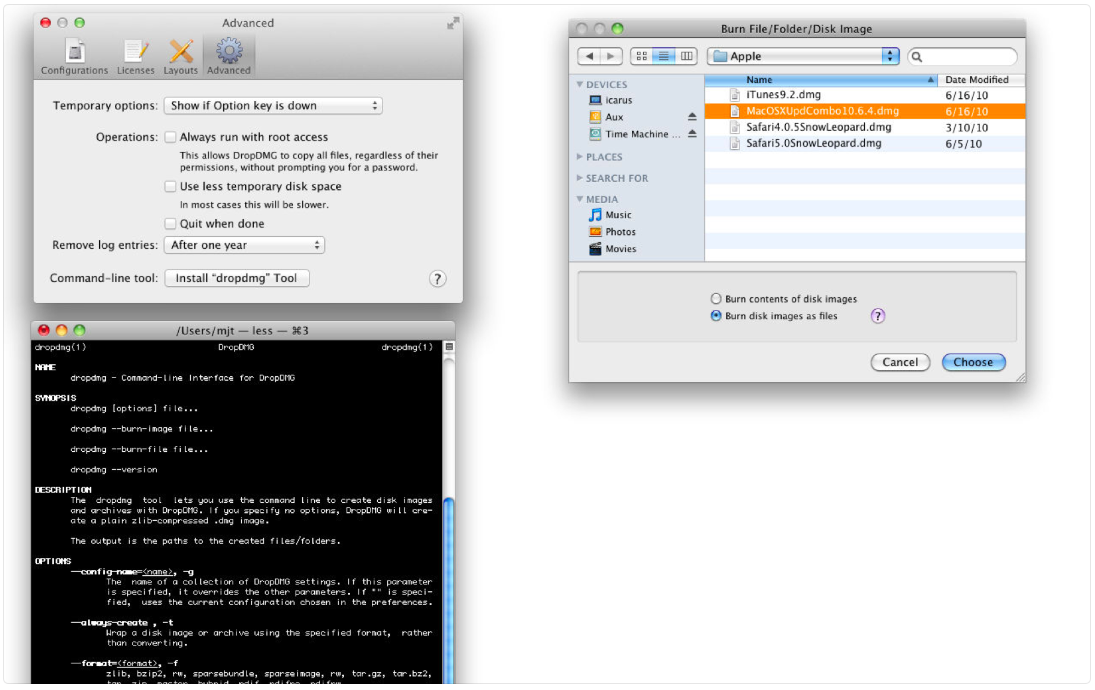Collapse the DEVICES sidebar section

pos(580,84)
